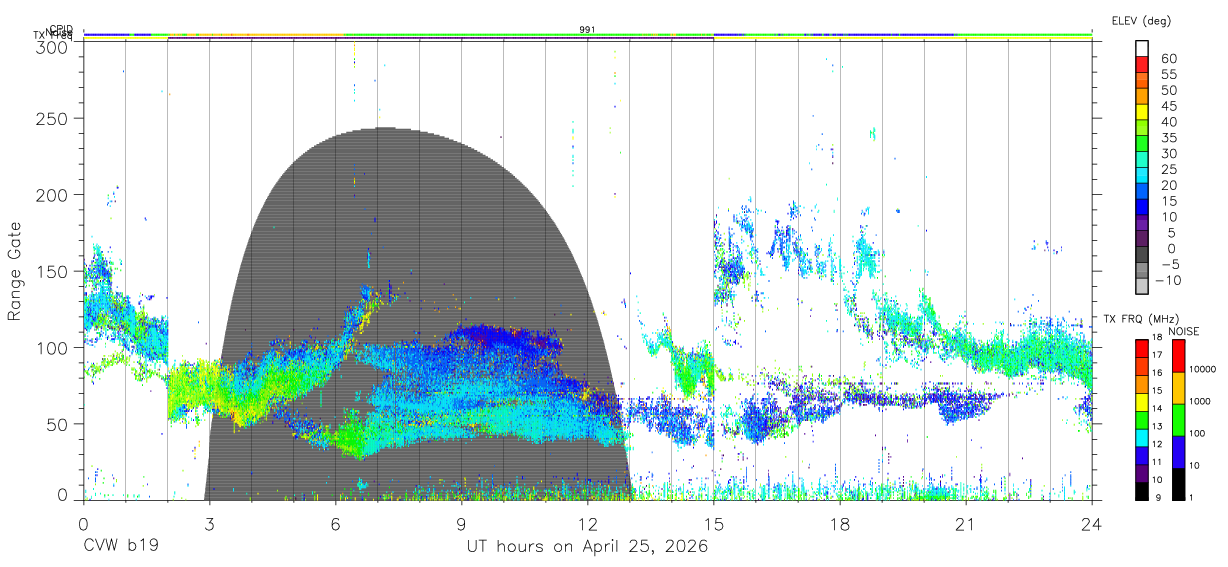Click the "ELEV (deg)" legend title
1228x567 pixels.
click(x=1141, y=21)
